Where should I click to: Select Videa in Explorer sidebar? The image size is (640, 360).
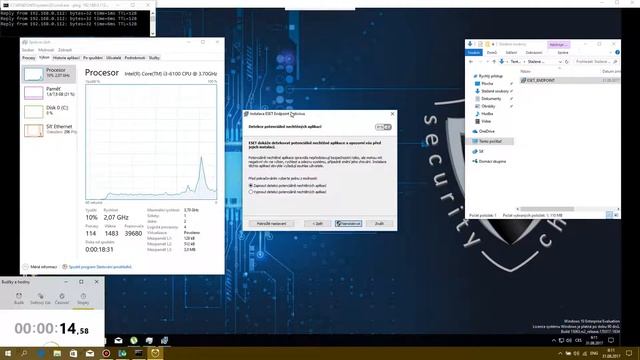click(483, 121)
